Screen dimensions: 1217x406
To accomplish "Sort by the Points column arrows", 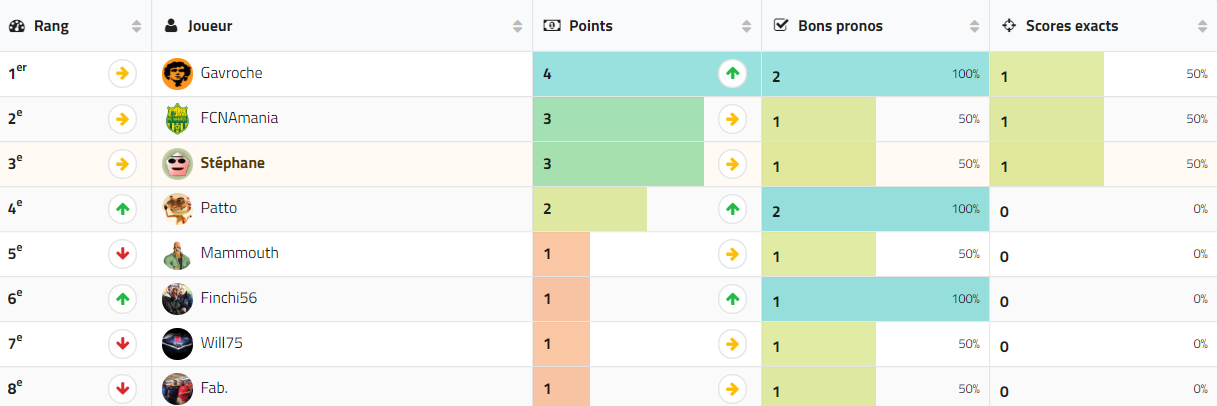I will coord(746,26).
